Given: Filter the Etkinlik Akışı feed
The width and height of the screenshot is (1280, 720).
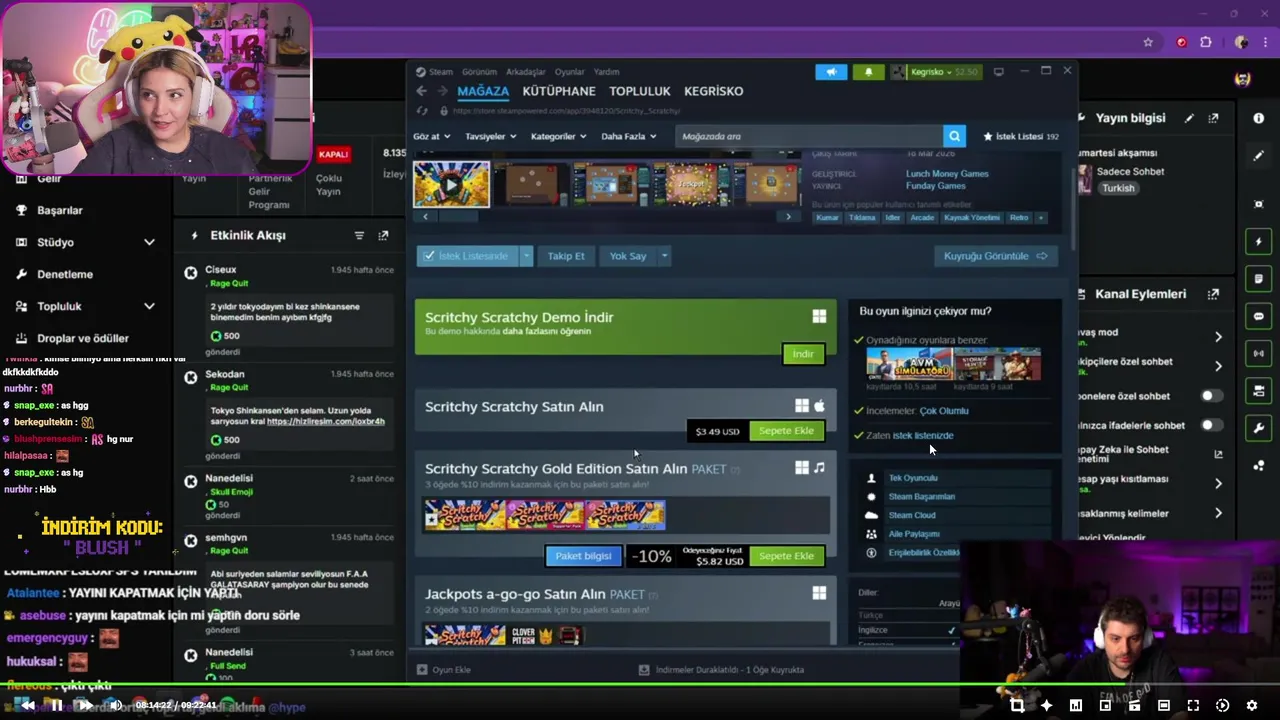Looking at the screenshot, I should (x=359, y=235).
